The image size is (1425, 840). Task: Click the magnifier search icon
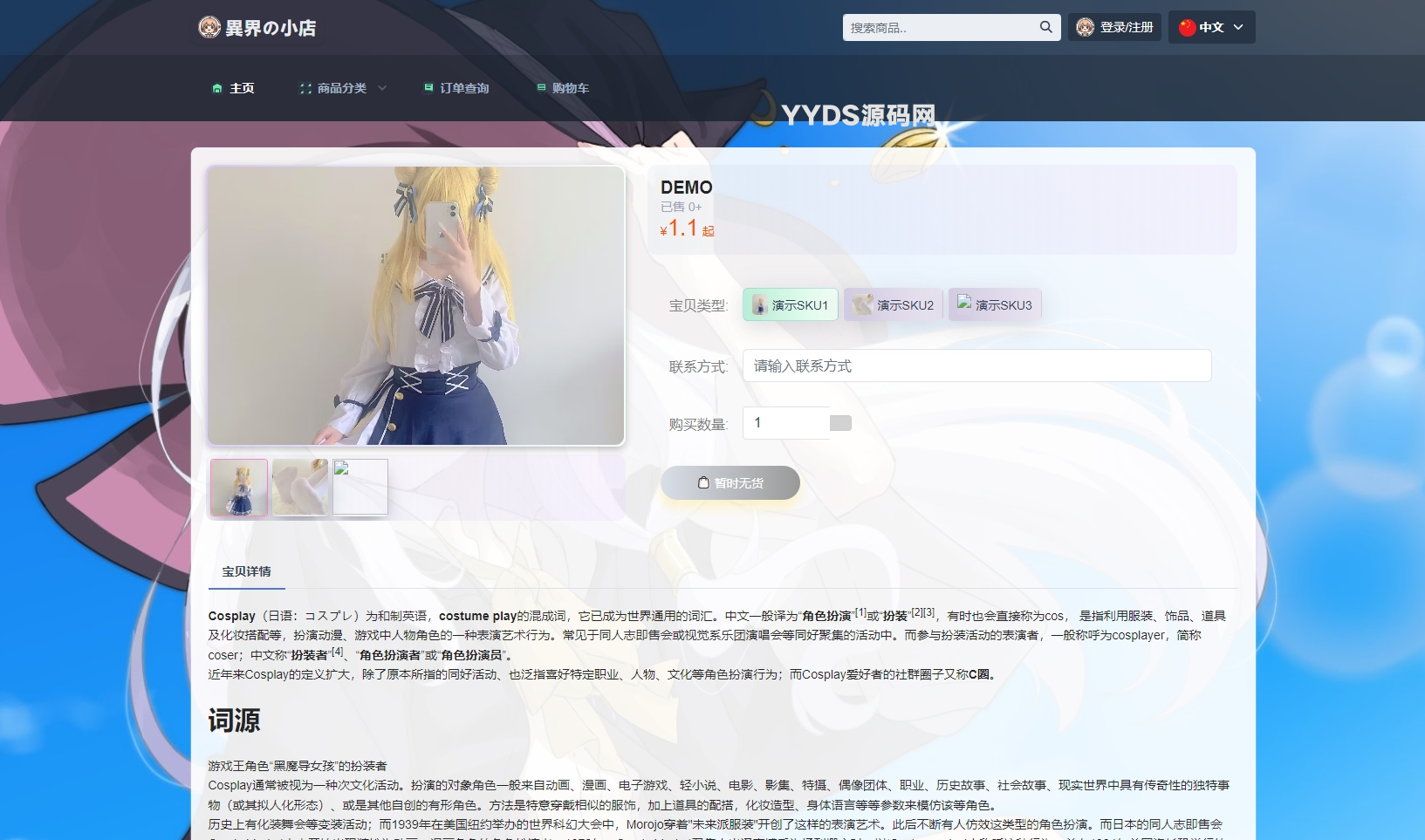(1045, 27)
